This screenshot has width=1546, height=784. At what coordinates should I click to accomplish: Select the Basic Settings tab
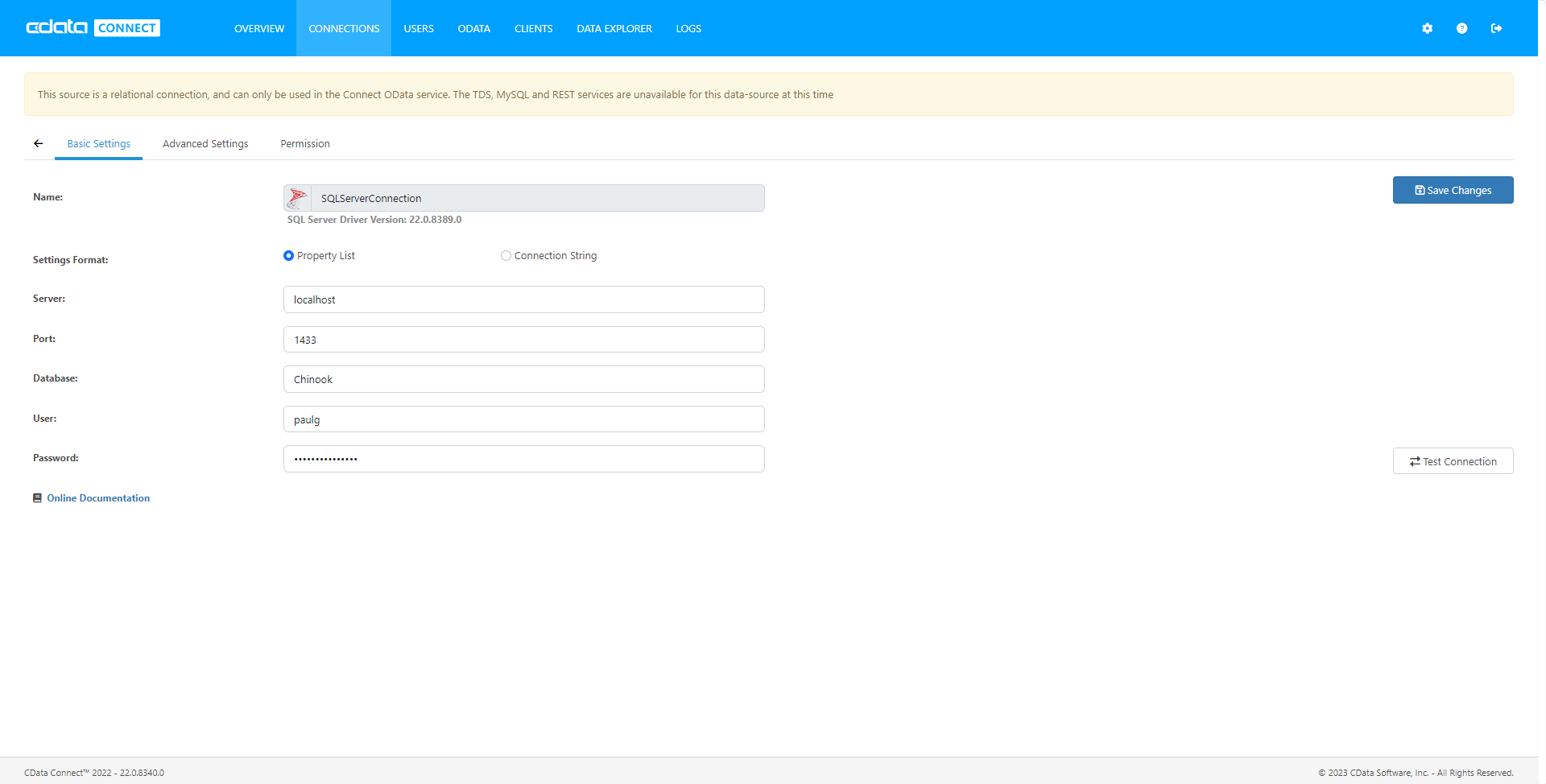tap(99, 143)
